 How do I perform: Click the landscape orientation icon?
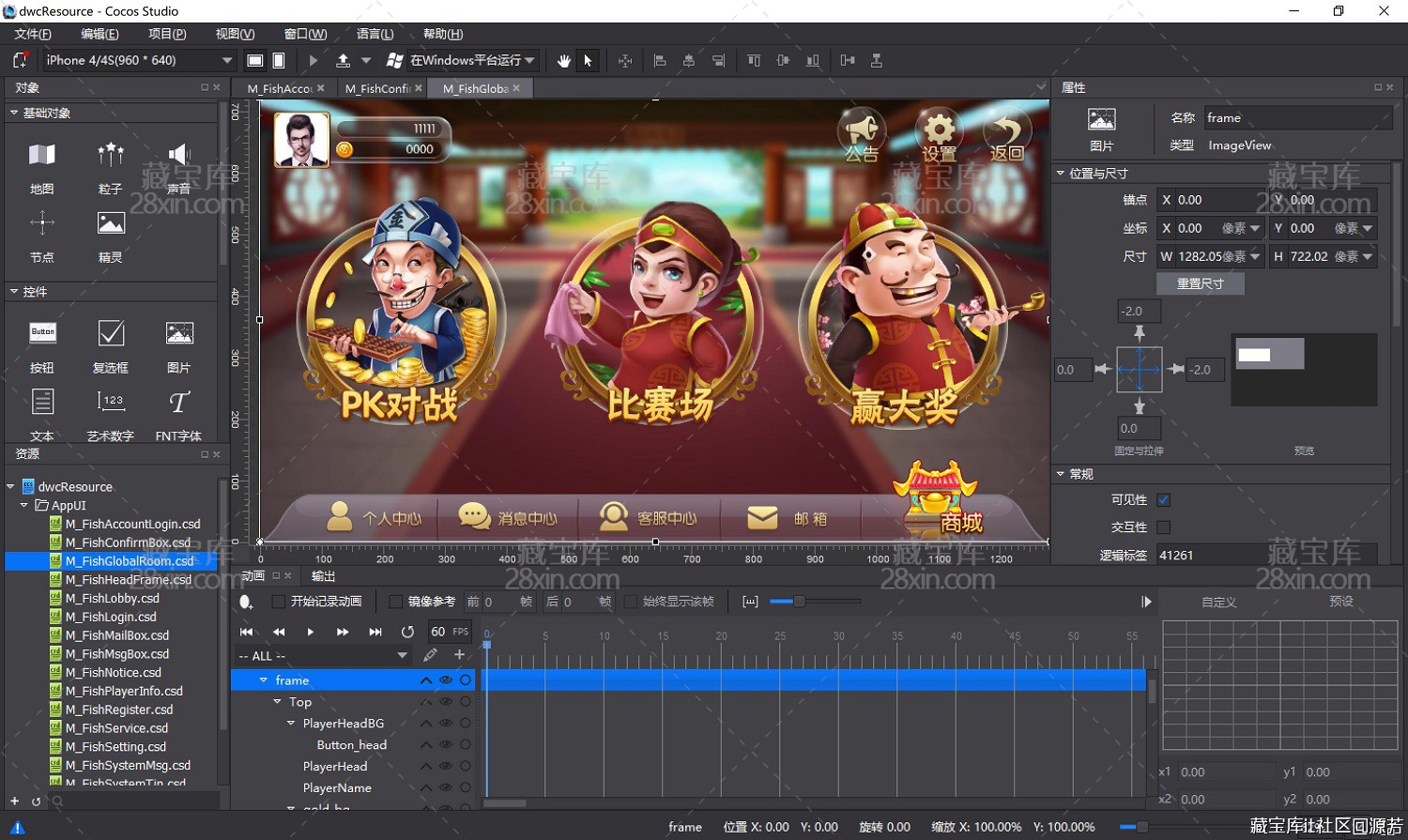pyautogui.click(x=254, y=60)
